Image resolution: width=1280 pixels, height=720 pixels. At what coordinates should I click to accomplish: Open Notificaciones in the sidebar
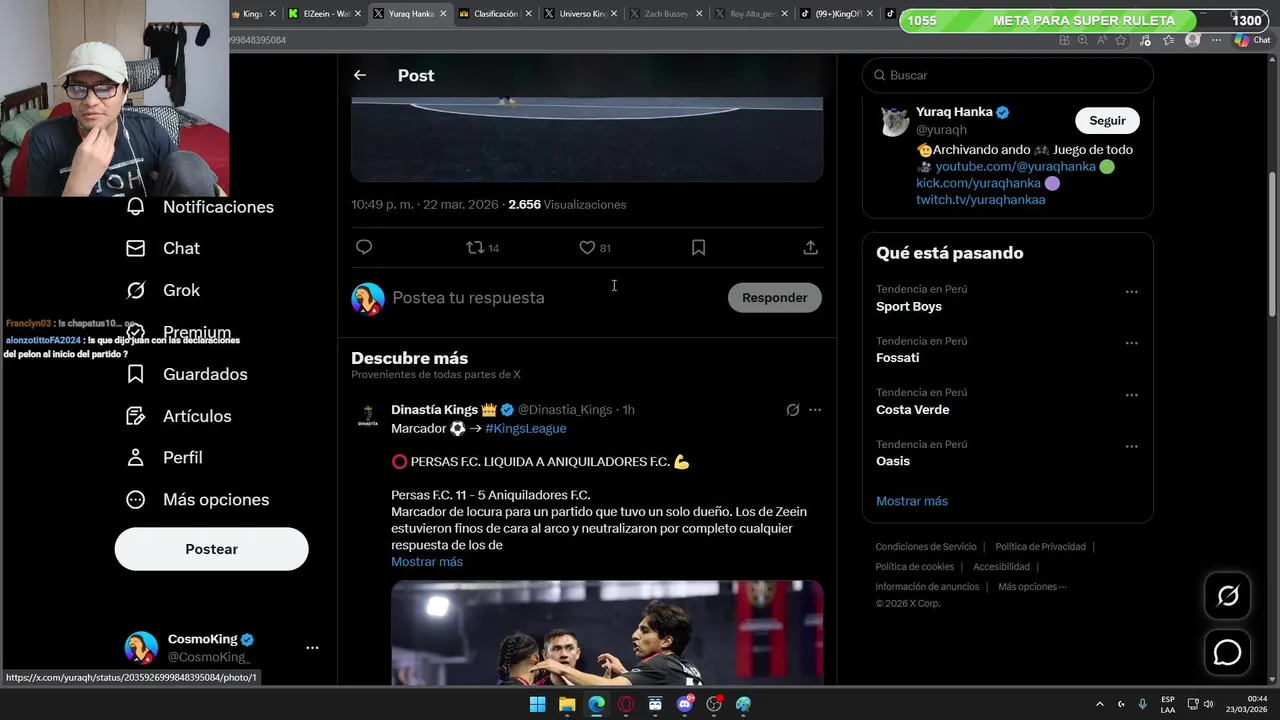[200, 207]
